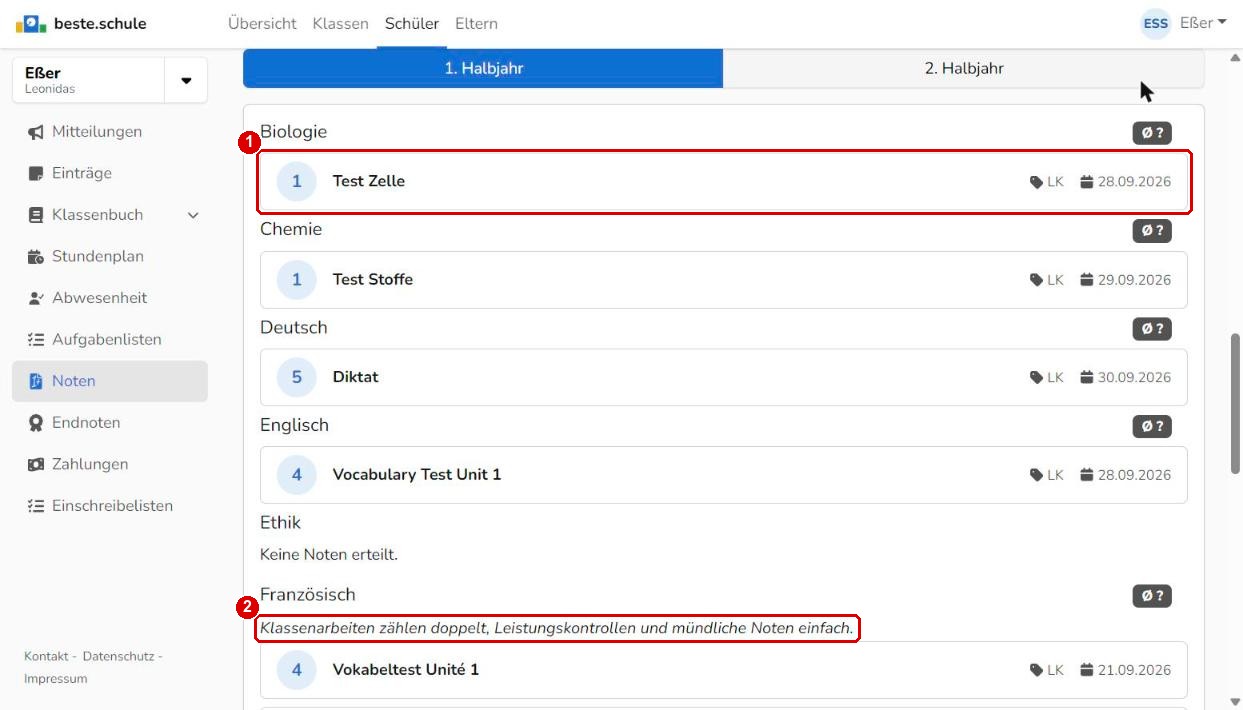Open the student selector dropdown for Eßer Leonidas
1243x710 pixels.
(x=186, y=80)
